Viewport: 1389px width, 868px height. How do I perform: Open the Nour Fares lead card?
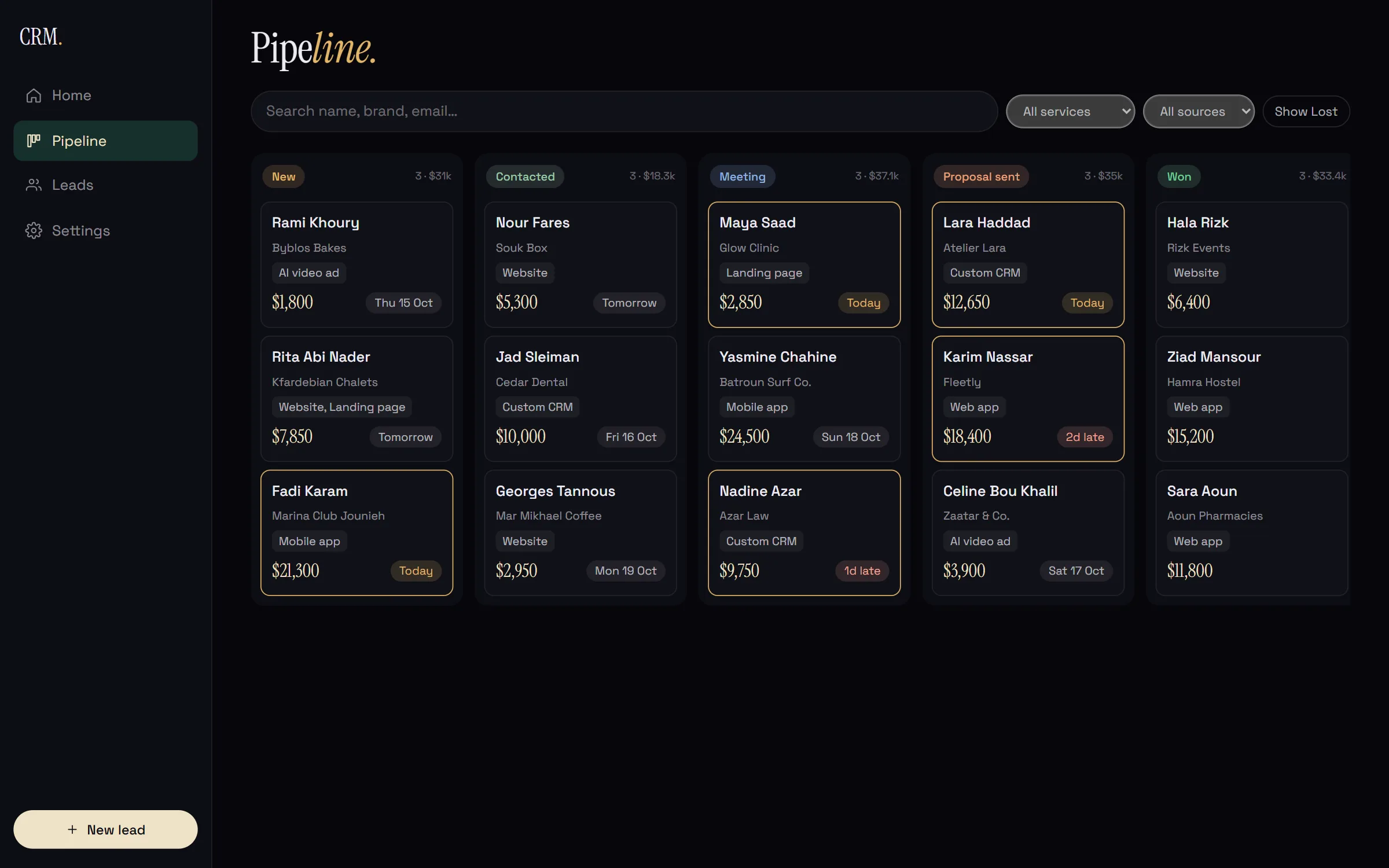580,264
